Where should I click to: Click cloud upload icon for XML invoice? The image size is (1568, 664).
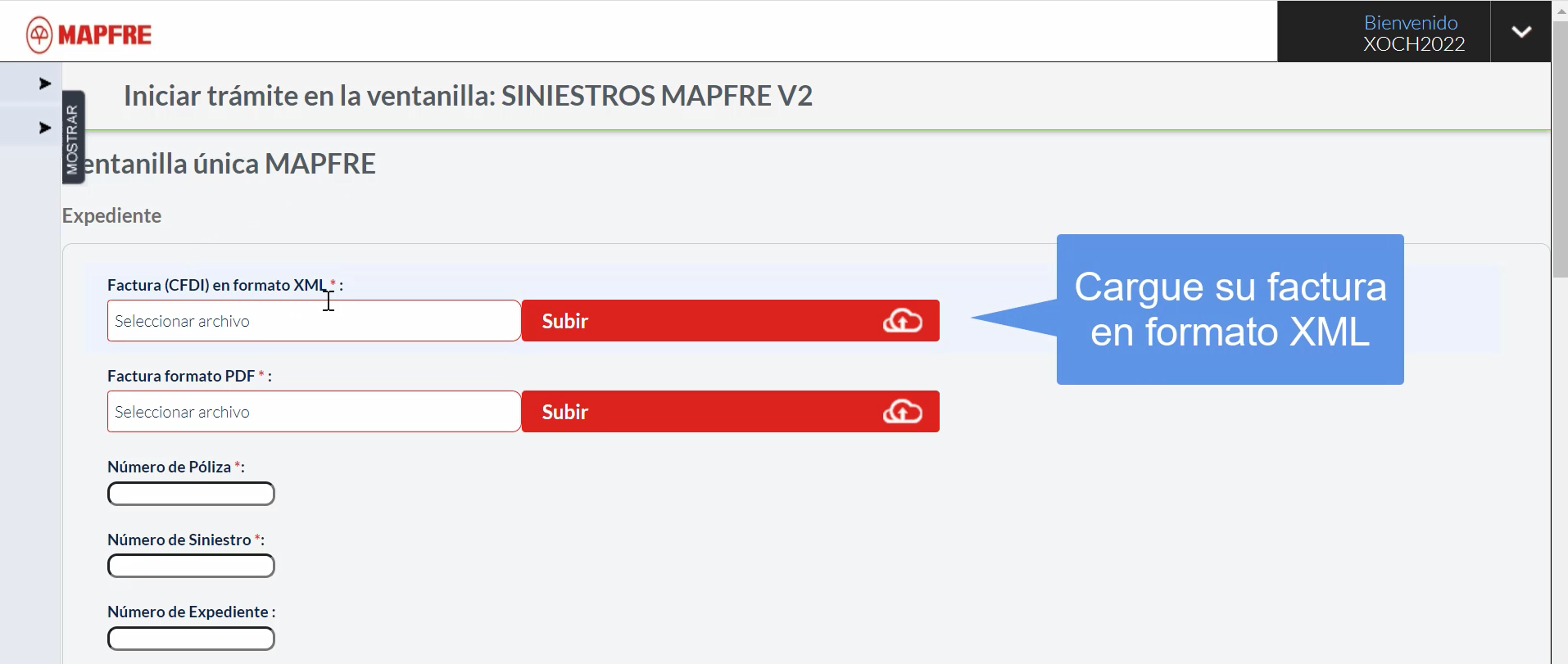click(902, 321)
